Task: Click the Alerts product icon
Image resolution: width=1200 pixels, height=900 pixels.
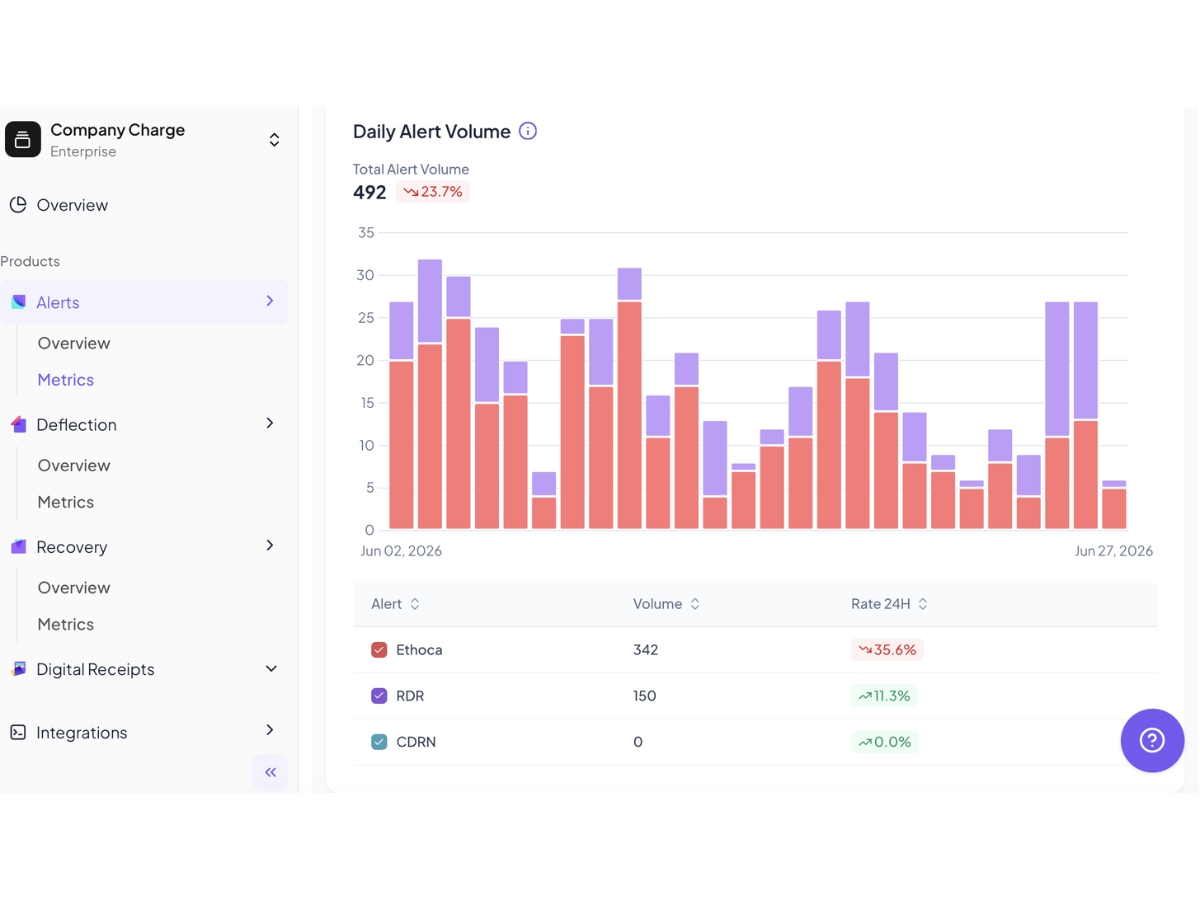Action: pos(18,302)
